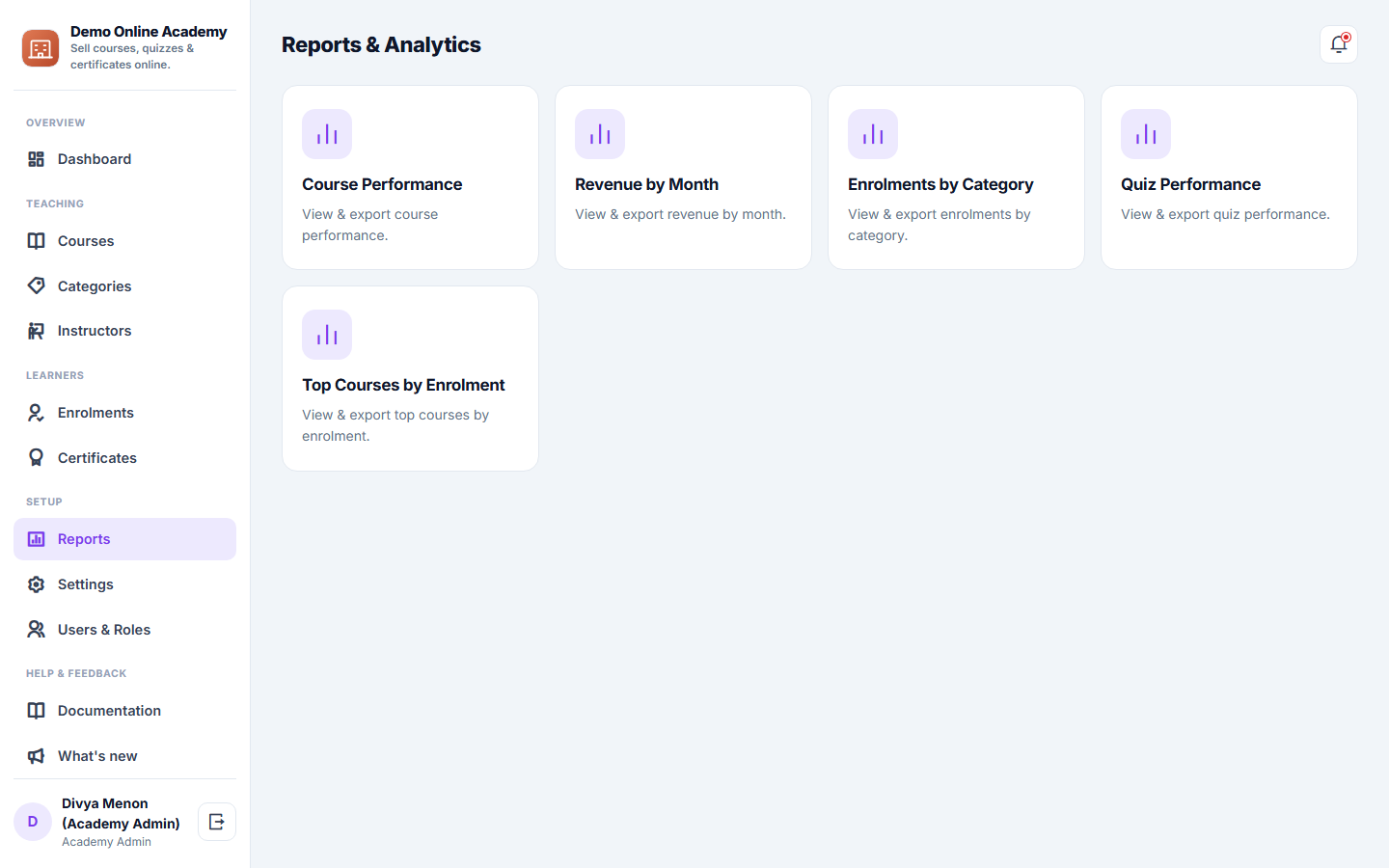Open the Revenue by Month report title
Screen dimensions: 1389x868
646,184
